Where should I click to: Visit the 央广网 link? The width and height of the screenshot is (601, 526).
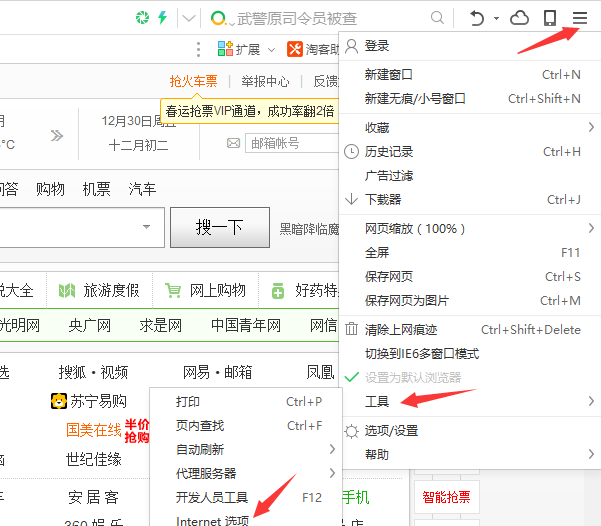pos(90,325)
